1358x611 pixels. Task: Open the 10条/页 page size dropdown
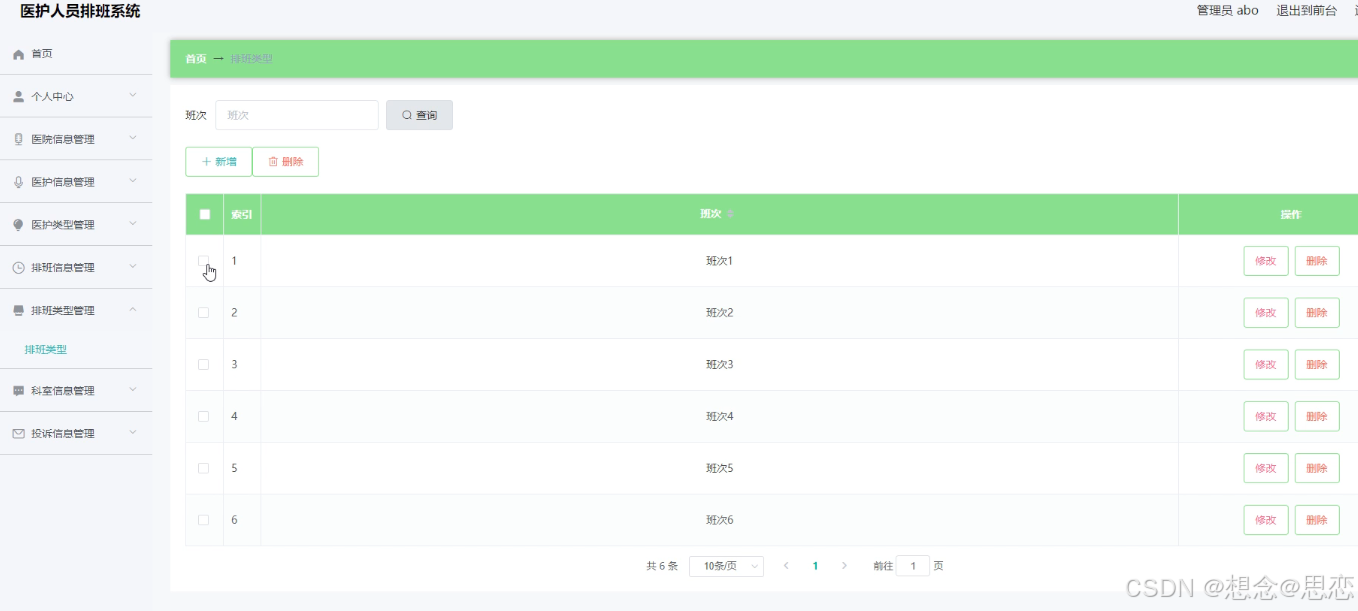point(726,566)
